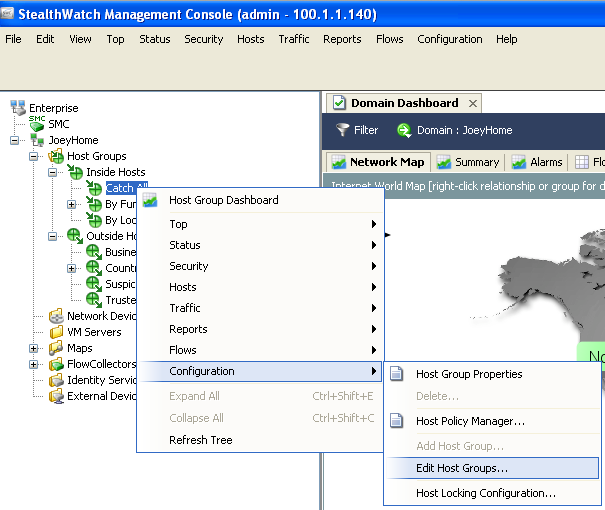The height and width of the screenshot is (510, 605).
Task: Click the SMC appliance icon in tree
Action: 37,123
